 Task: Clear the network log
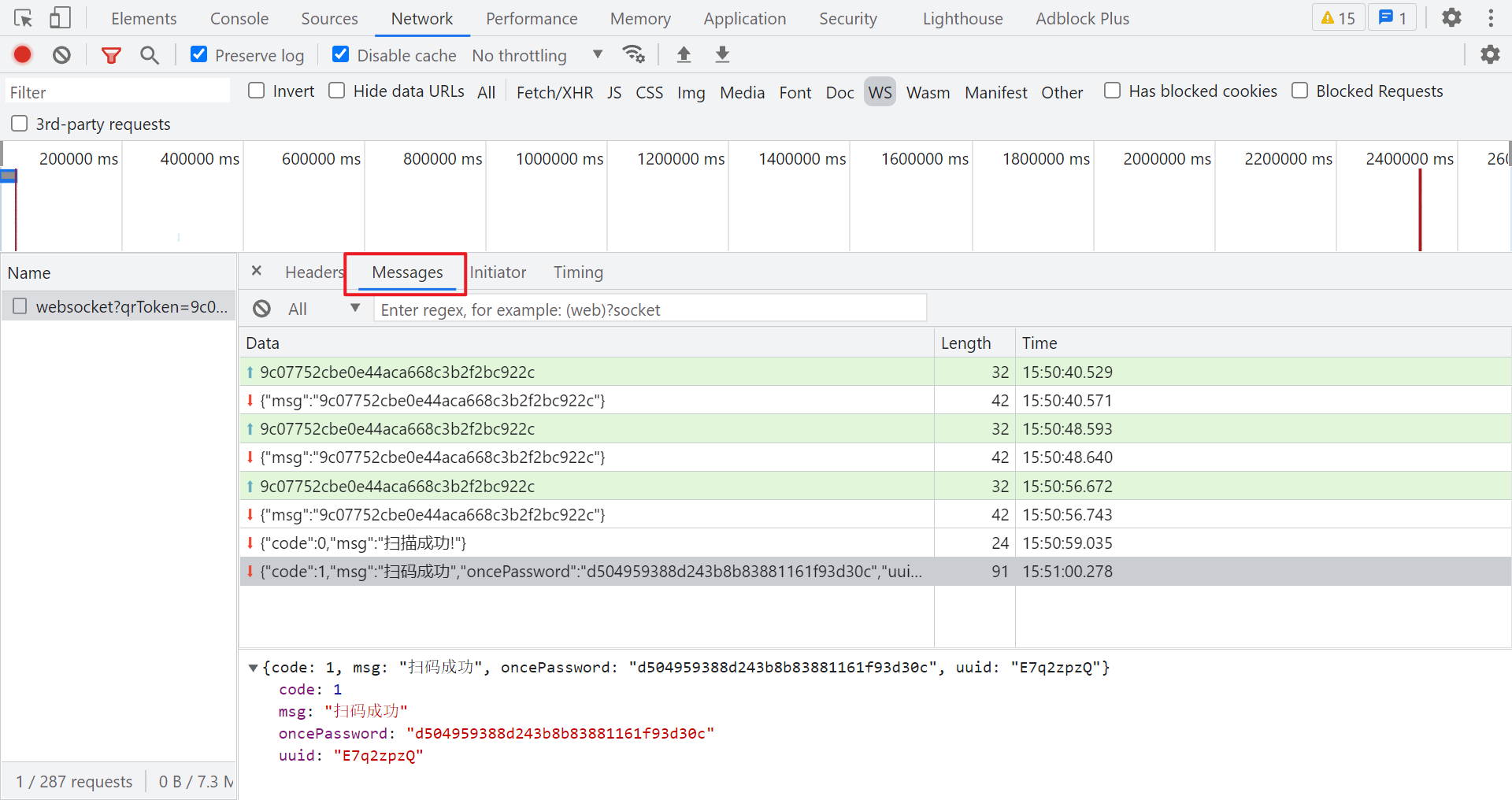(61, 54)
